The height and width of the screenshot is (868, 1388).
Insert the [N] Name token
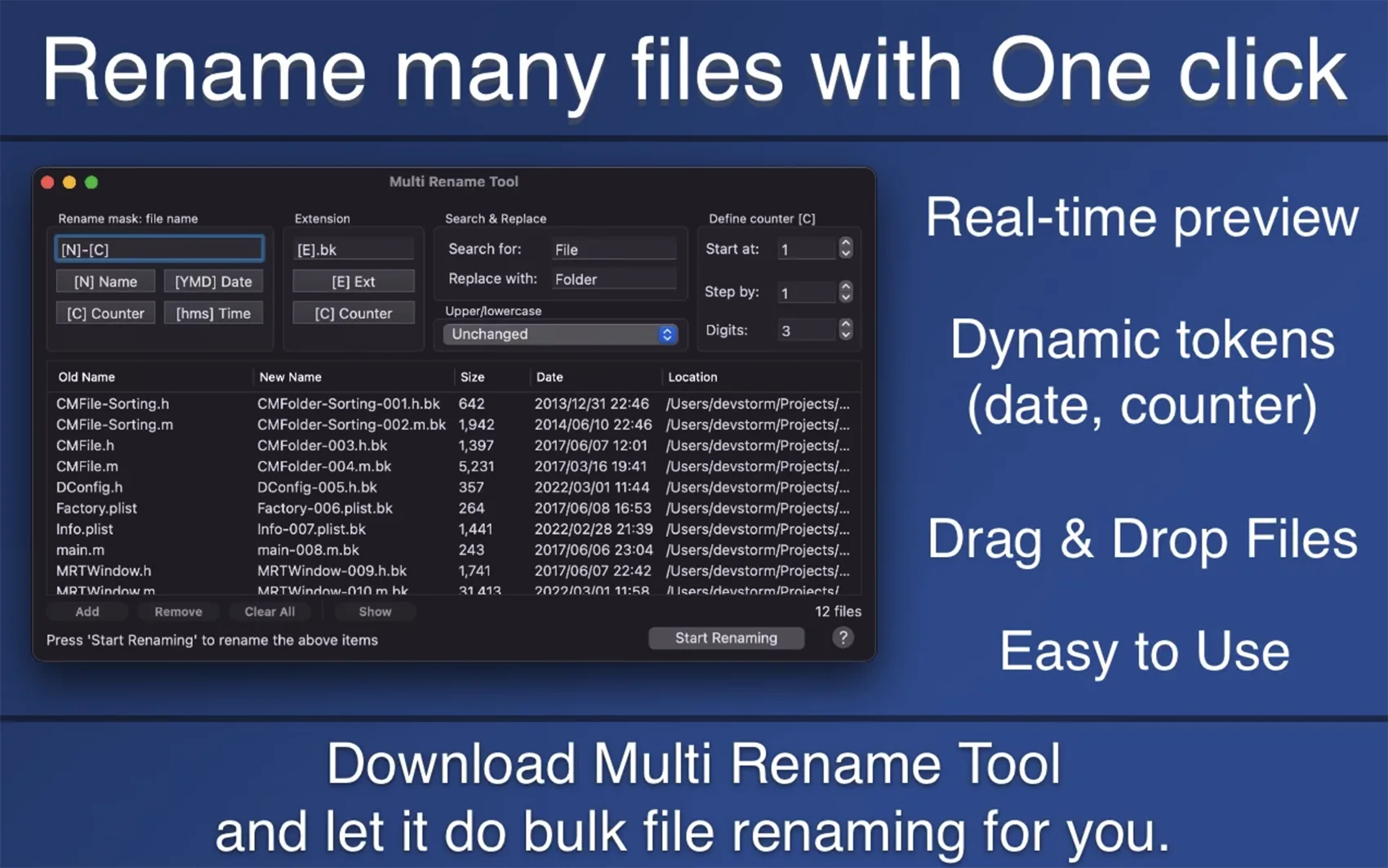(105, 282)
